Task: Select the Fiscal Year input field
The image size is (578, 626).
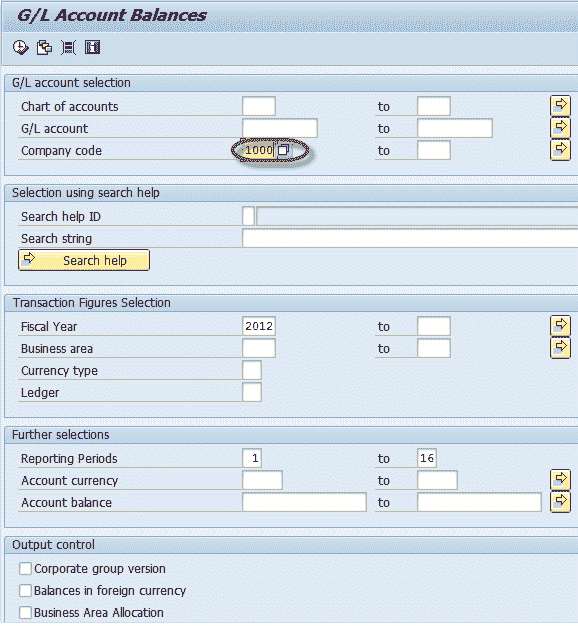Action: tap(259, 326)
